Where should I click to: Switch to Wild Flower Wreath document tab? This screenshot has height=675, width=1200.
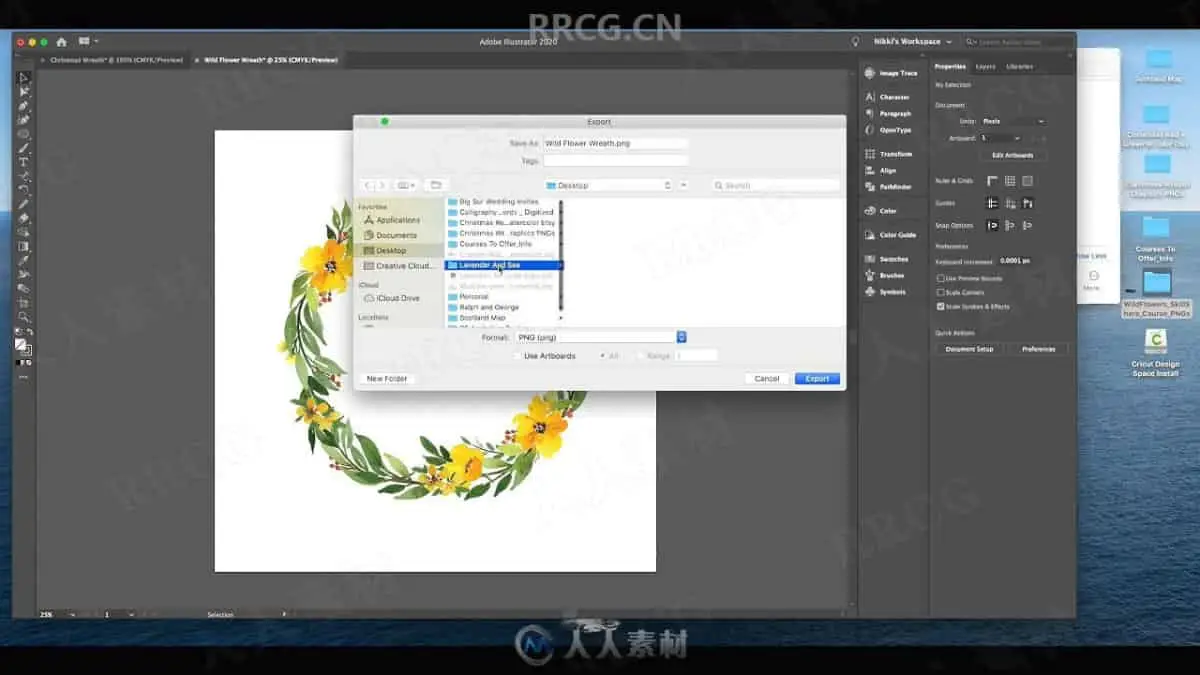coord(271,60)
